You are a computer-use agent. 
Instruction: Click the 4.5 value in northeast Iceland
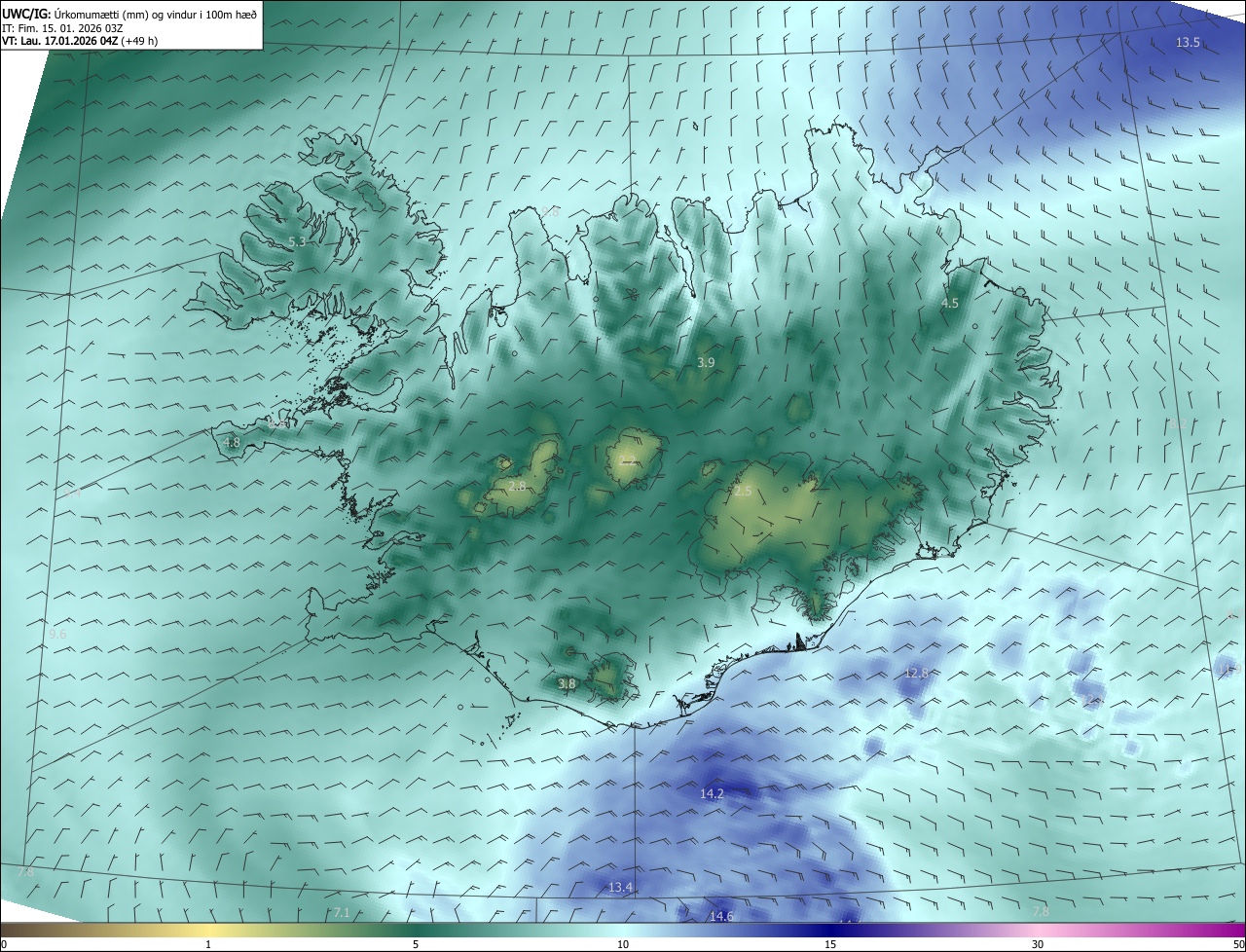(x=949, y=304)
